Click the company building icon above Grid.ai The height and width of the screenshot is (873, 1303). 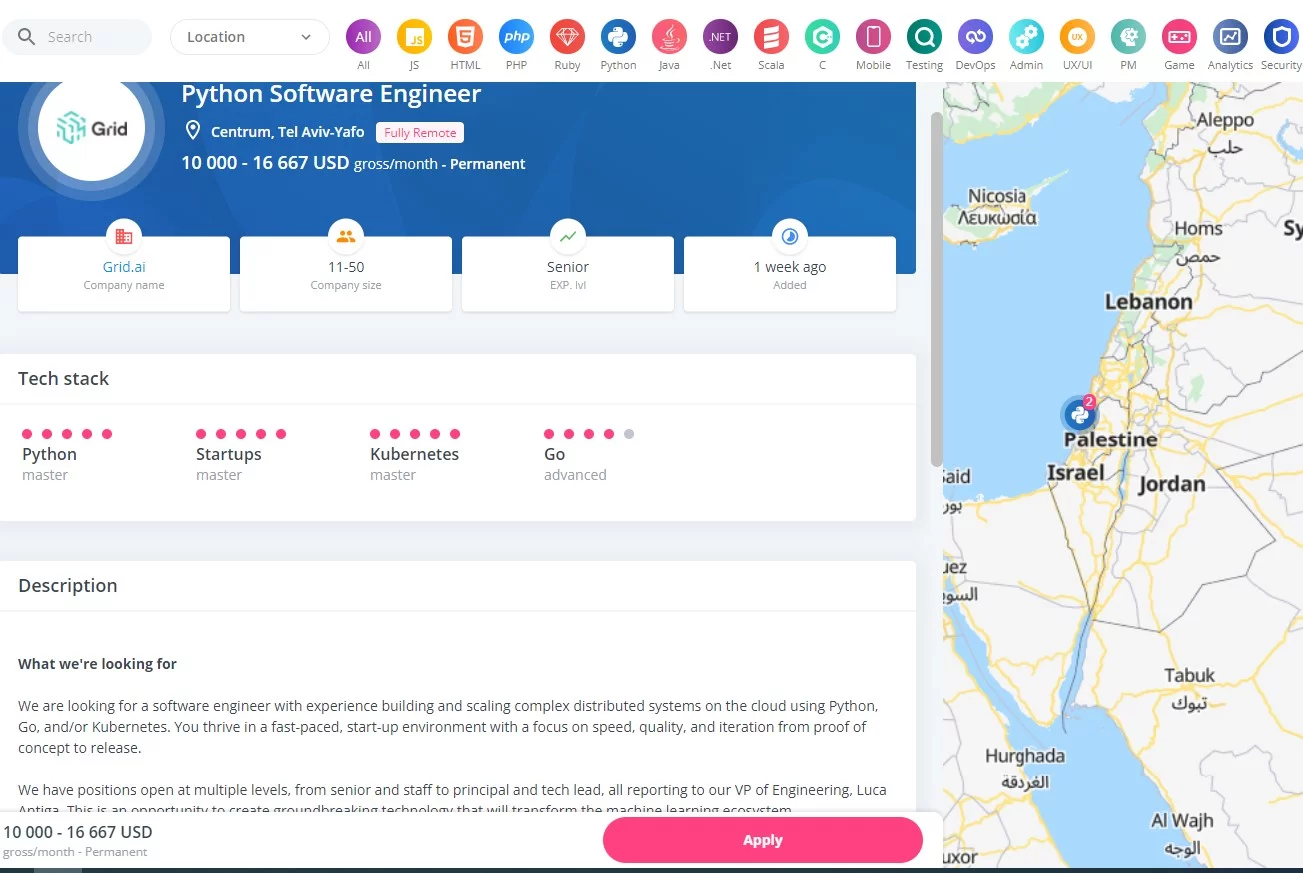click(124, 237)
